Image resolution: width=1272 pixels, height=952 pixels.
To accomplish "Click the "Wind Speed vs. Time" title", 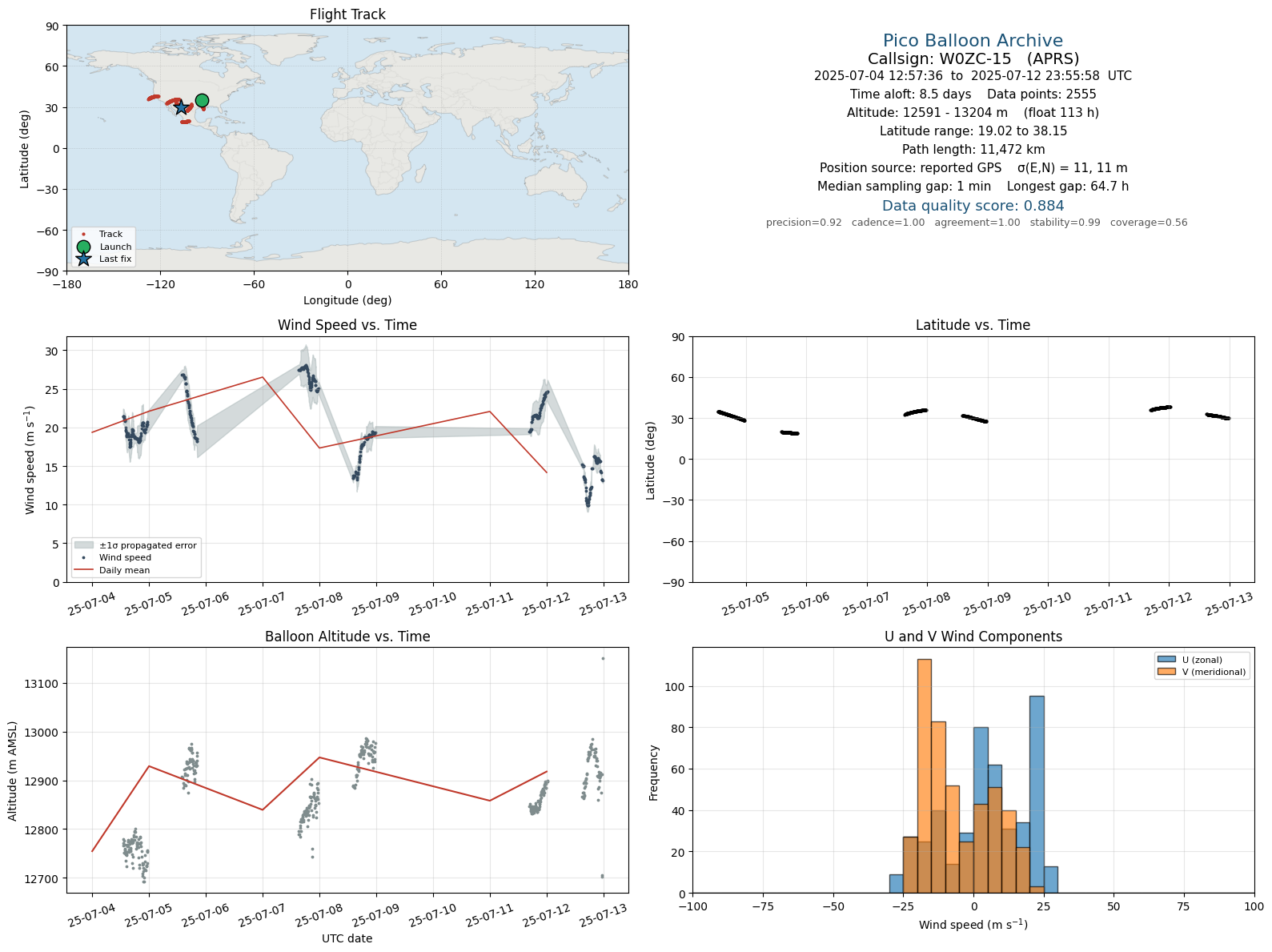I will pyautogui.click(x=347, y=325).
